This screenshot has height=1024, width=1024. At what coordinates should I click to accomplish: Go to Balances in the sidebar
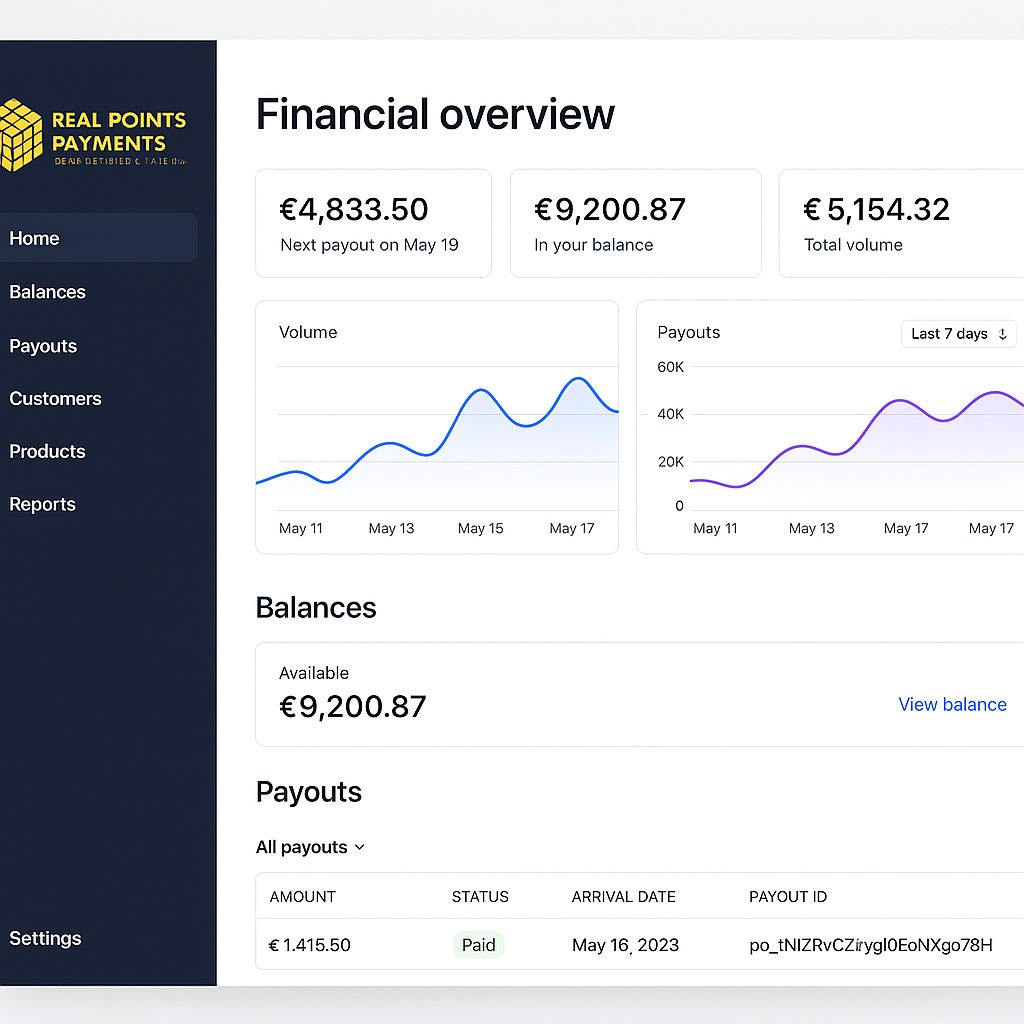pos(48,292)
